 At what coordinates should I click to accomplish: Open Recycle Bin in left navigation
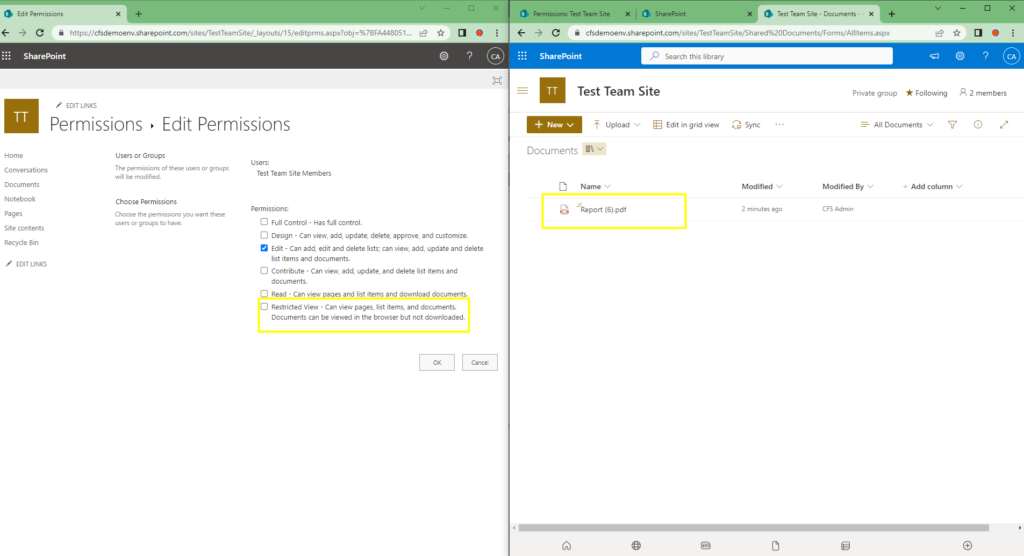point(22,242)
